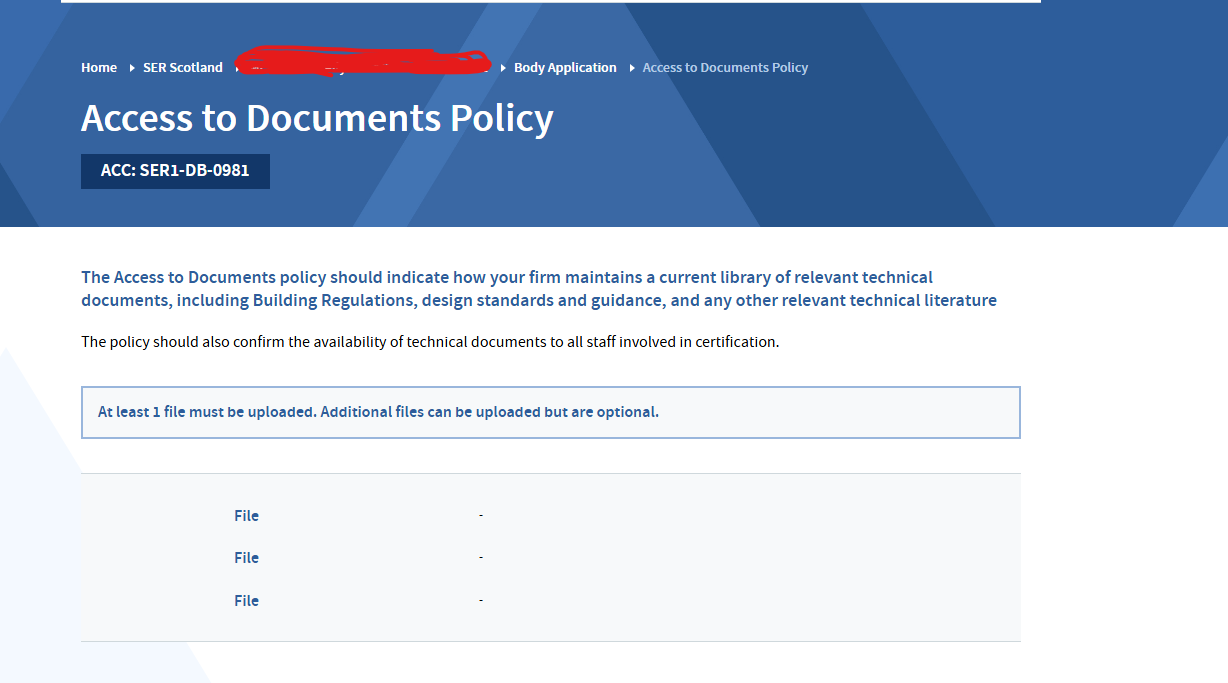Click the third File label
This screenshot has width=1228, height=683.
[246, 601]
